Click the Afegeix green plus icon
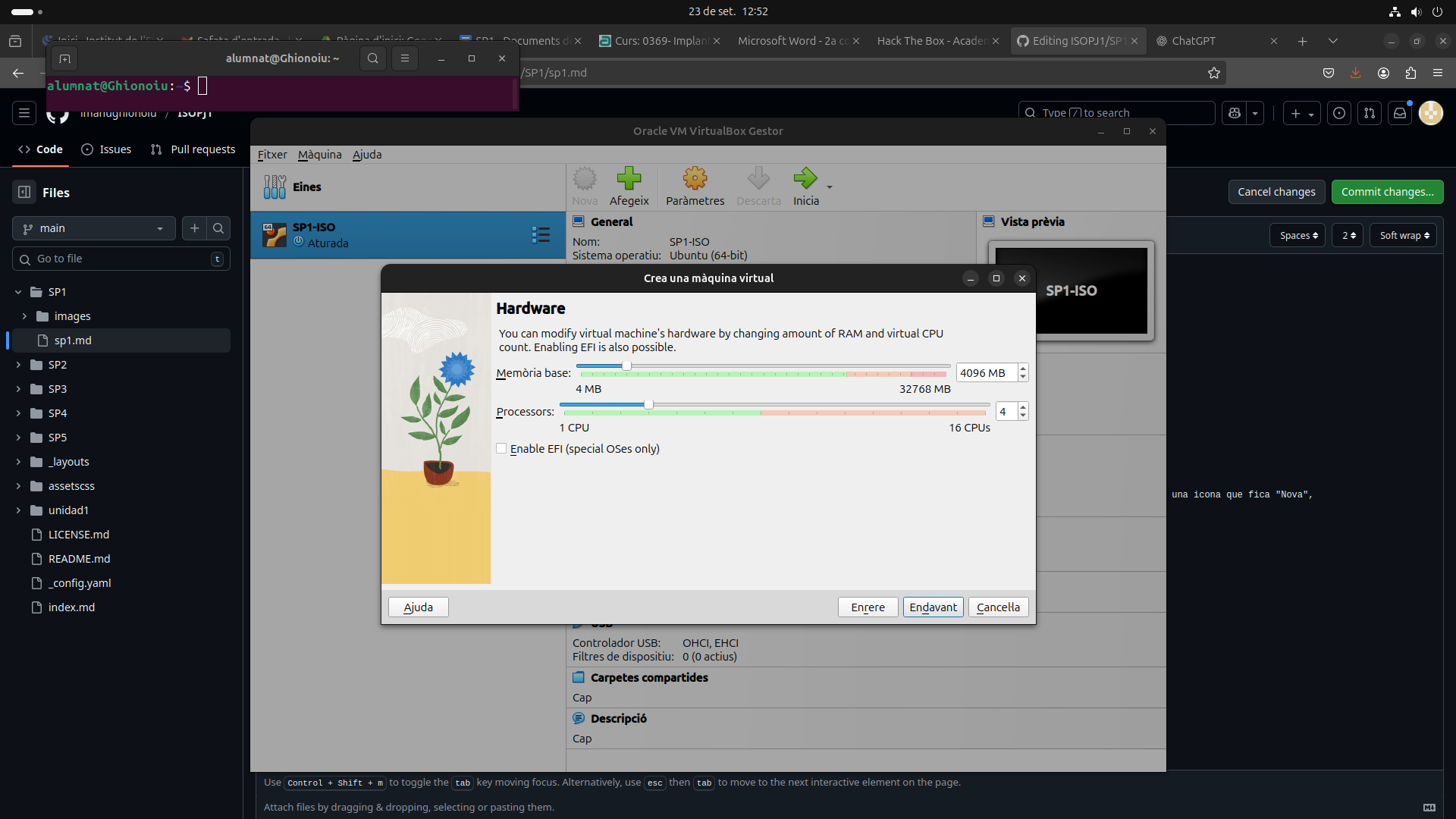This screenshot has height=819, width=1456. (629, 179)
